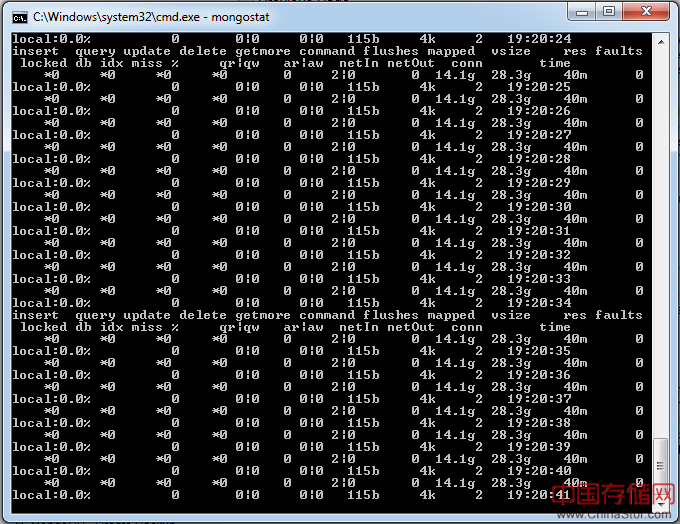Click '115b' netIn value on the 19:20:30 row
This screenshot has height=524, width=680.
363,207
